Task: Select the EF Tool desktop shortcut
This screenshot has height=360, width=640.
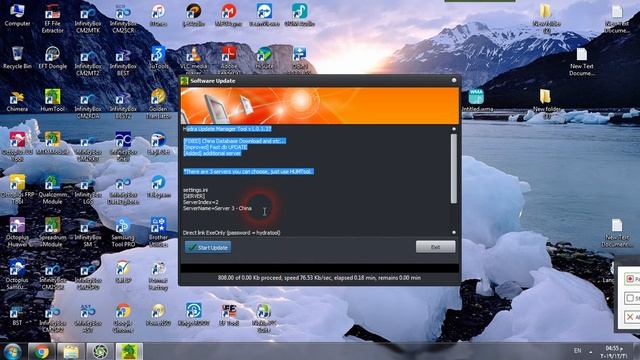Action: (229, 315)
